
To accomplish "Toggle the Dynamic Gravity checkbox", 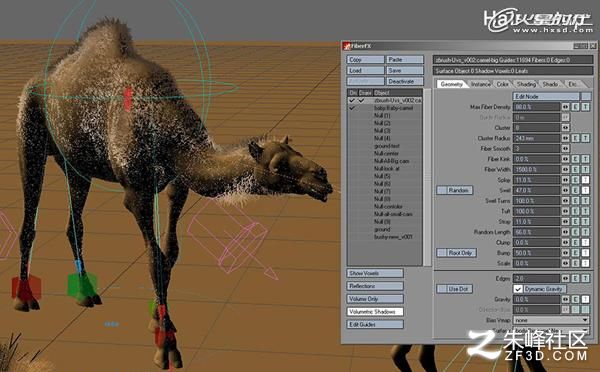I will point(518,289).
